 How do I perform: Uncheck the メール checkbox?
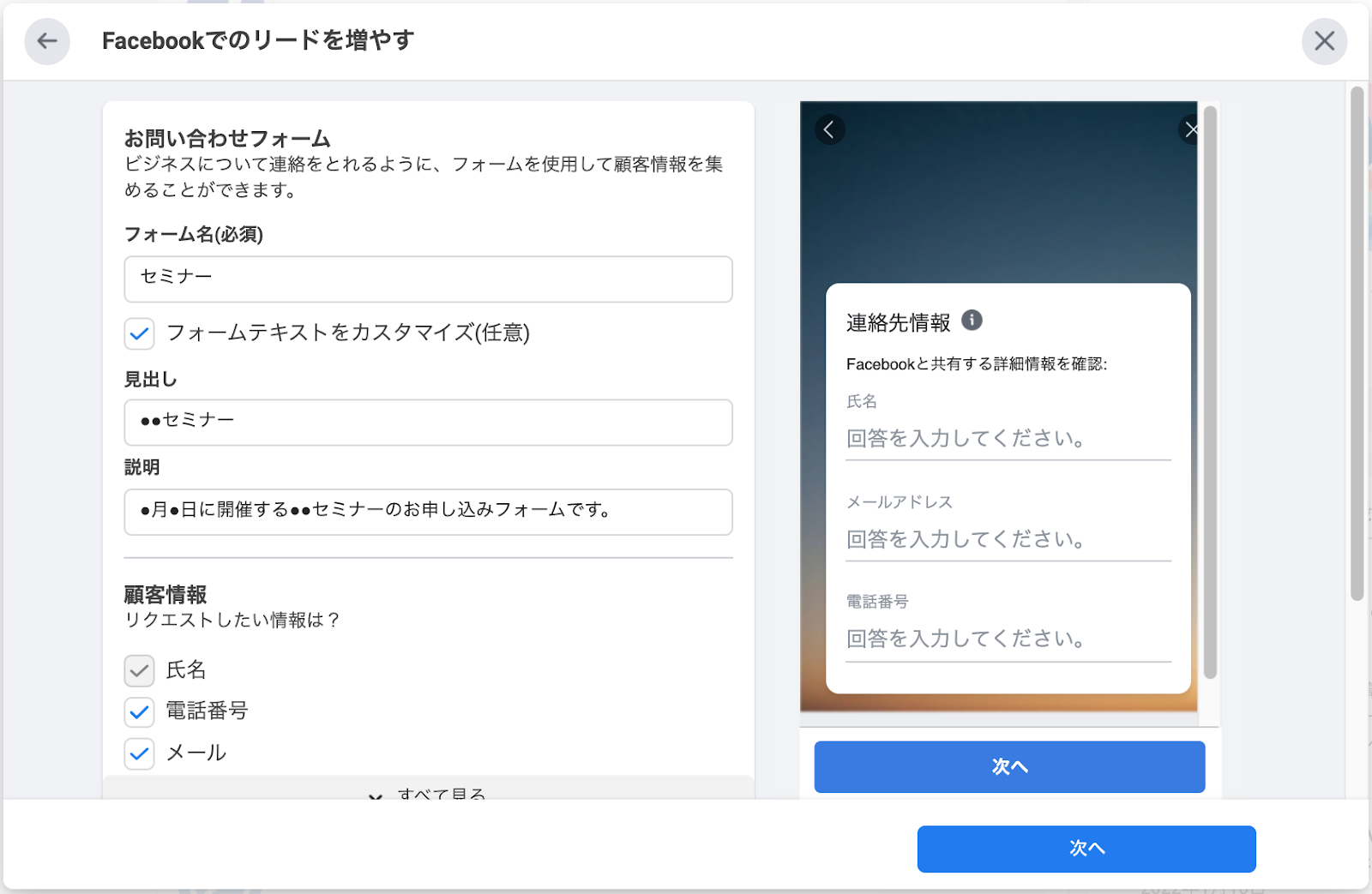pyautogui.click(x=139, y=753)
